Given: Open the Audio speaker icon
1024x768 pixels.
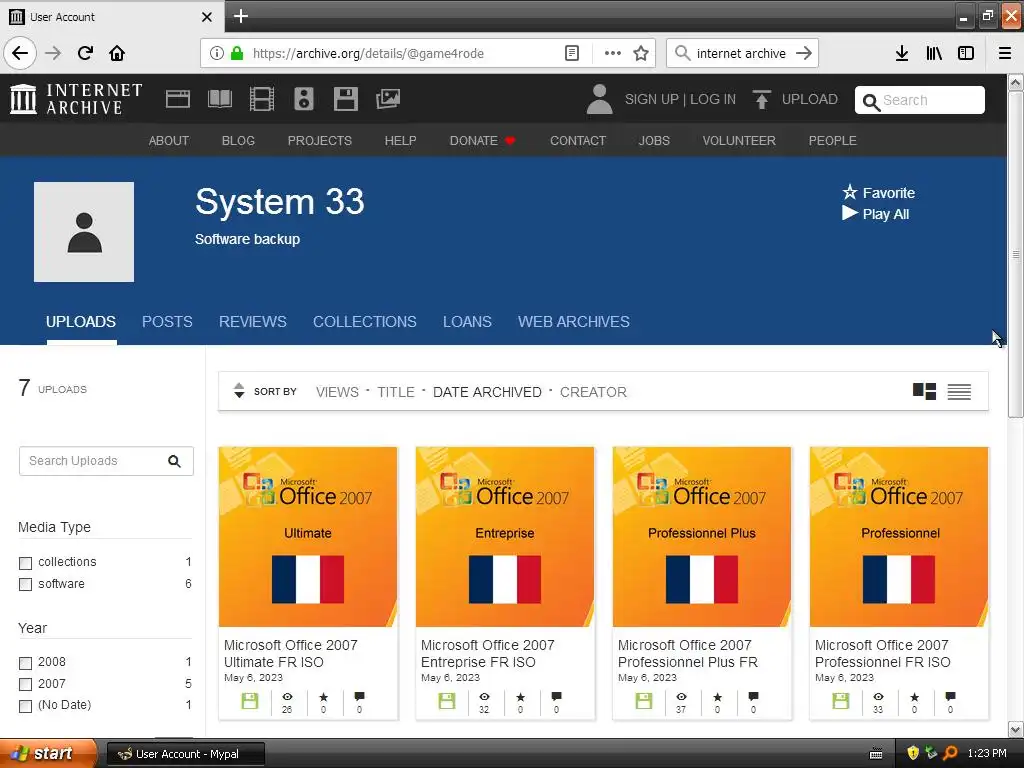Looking at the screenshot, I should click(x=304, y=99).
